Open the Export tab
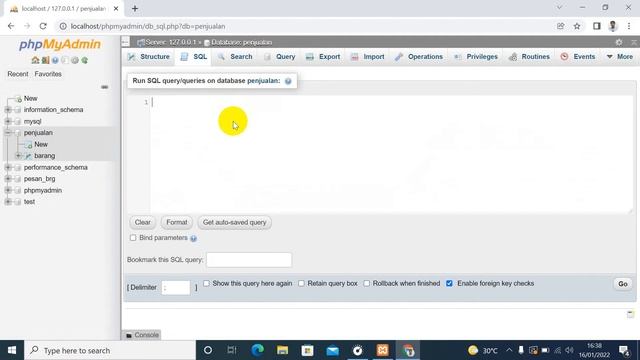The width and height of the screenshot is (640, 360). [x=323, y=57]
